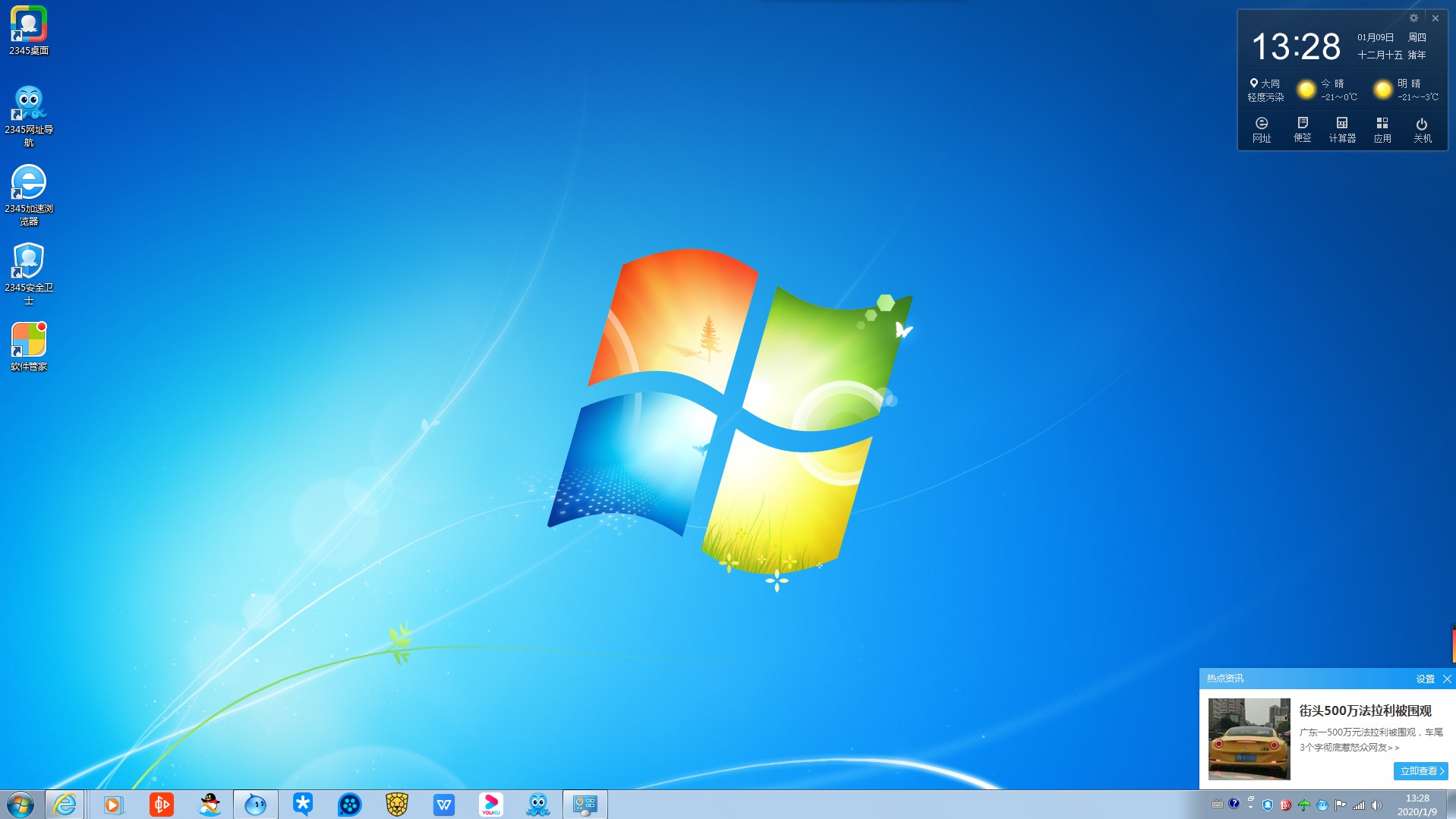This screenshot has height=819, width=1456.
Task: Open the 2345安全卫士 desktop shortcut
Action: pyautogui.click(x=29, y=274)
